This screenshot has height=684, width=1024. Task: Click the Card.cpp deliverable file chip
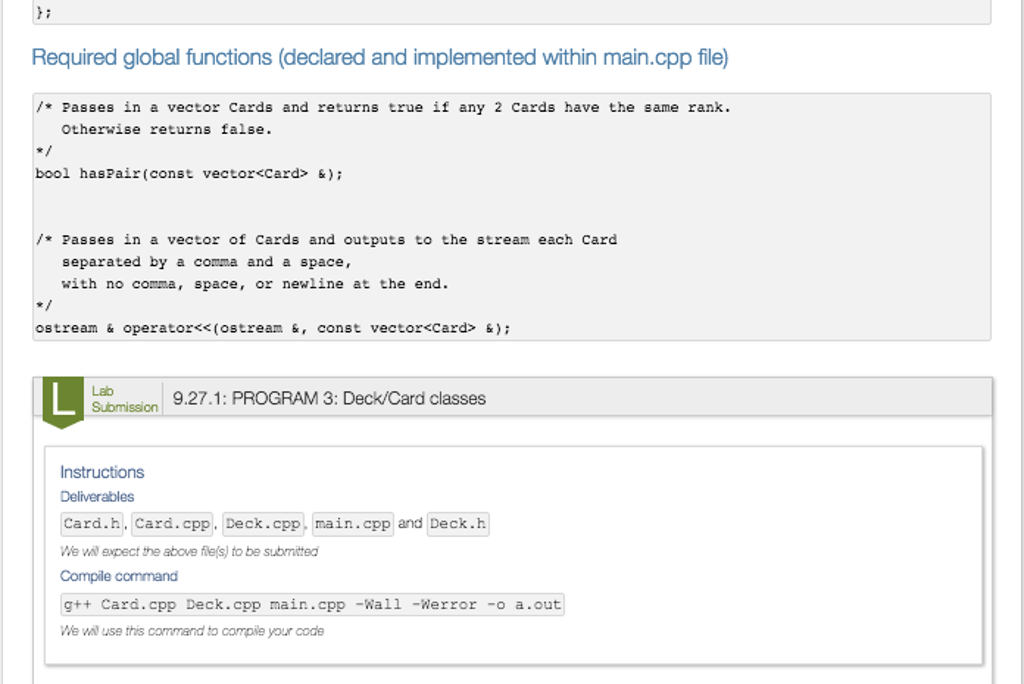click(x=172, y=524)
